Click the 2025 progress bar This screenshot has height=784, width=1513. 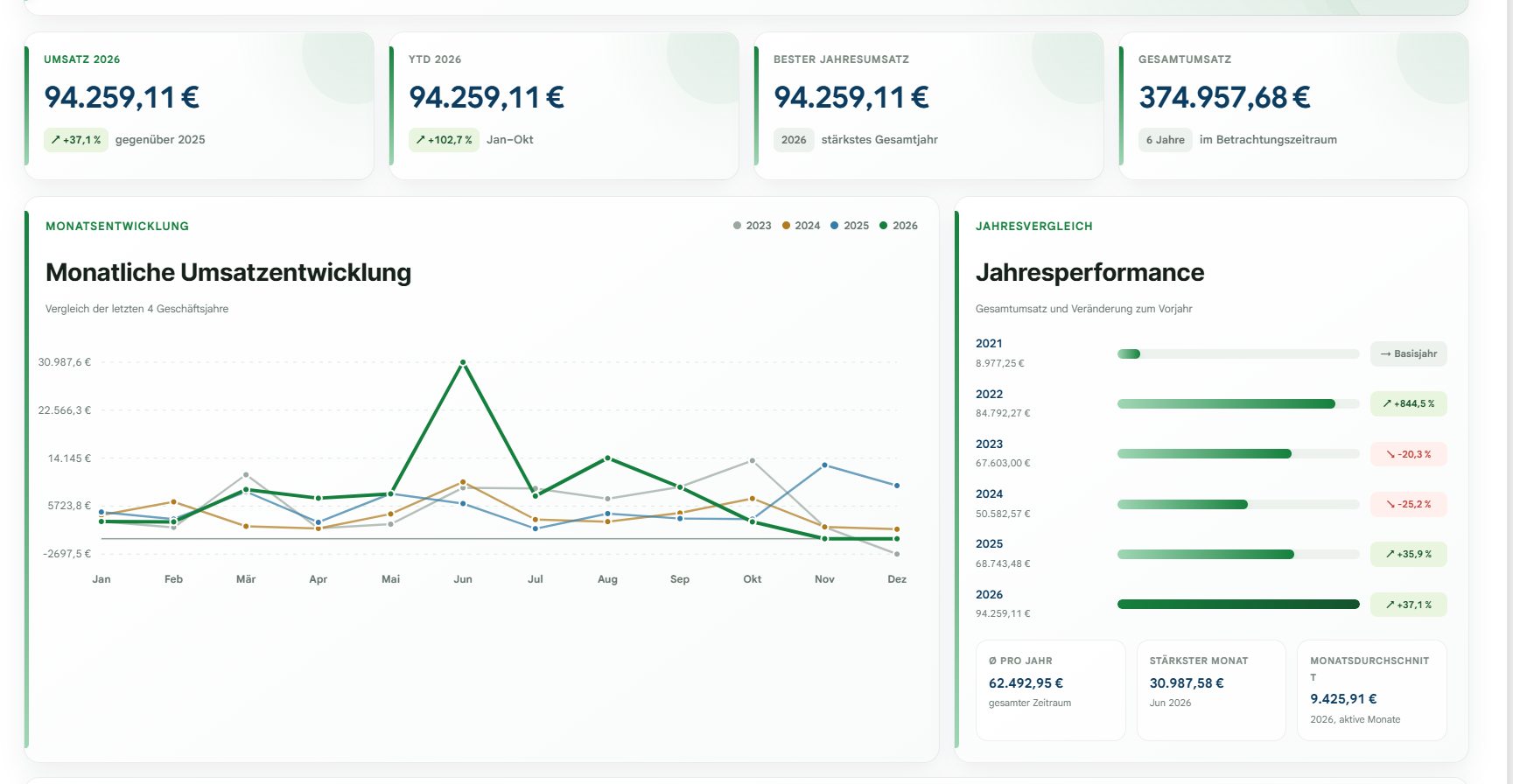pos(1238,554)
